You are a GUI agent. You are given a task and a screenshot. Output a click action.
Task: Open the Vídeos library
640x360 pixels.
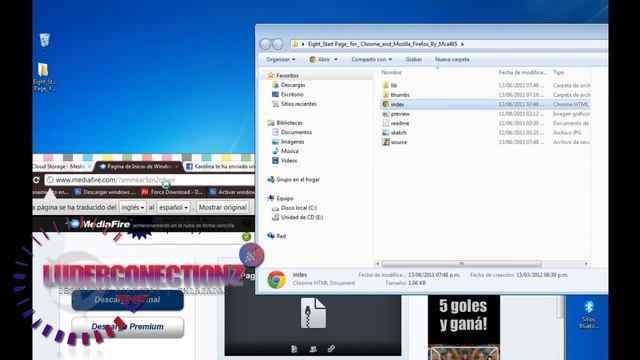[289, 161]
